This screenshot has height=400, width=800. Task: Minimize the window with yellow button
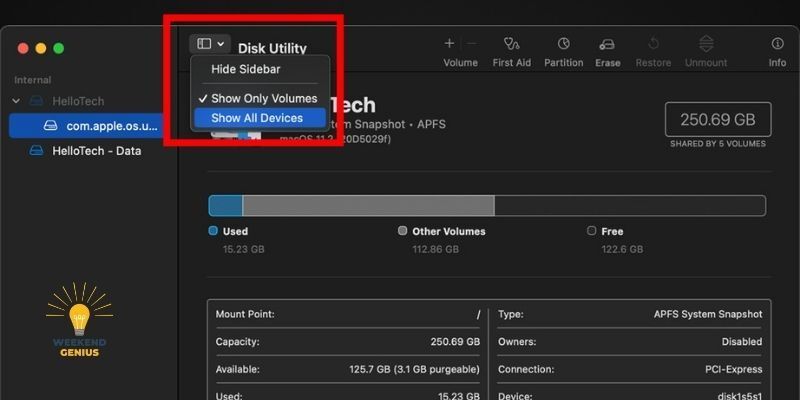click(41, 48)
